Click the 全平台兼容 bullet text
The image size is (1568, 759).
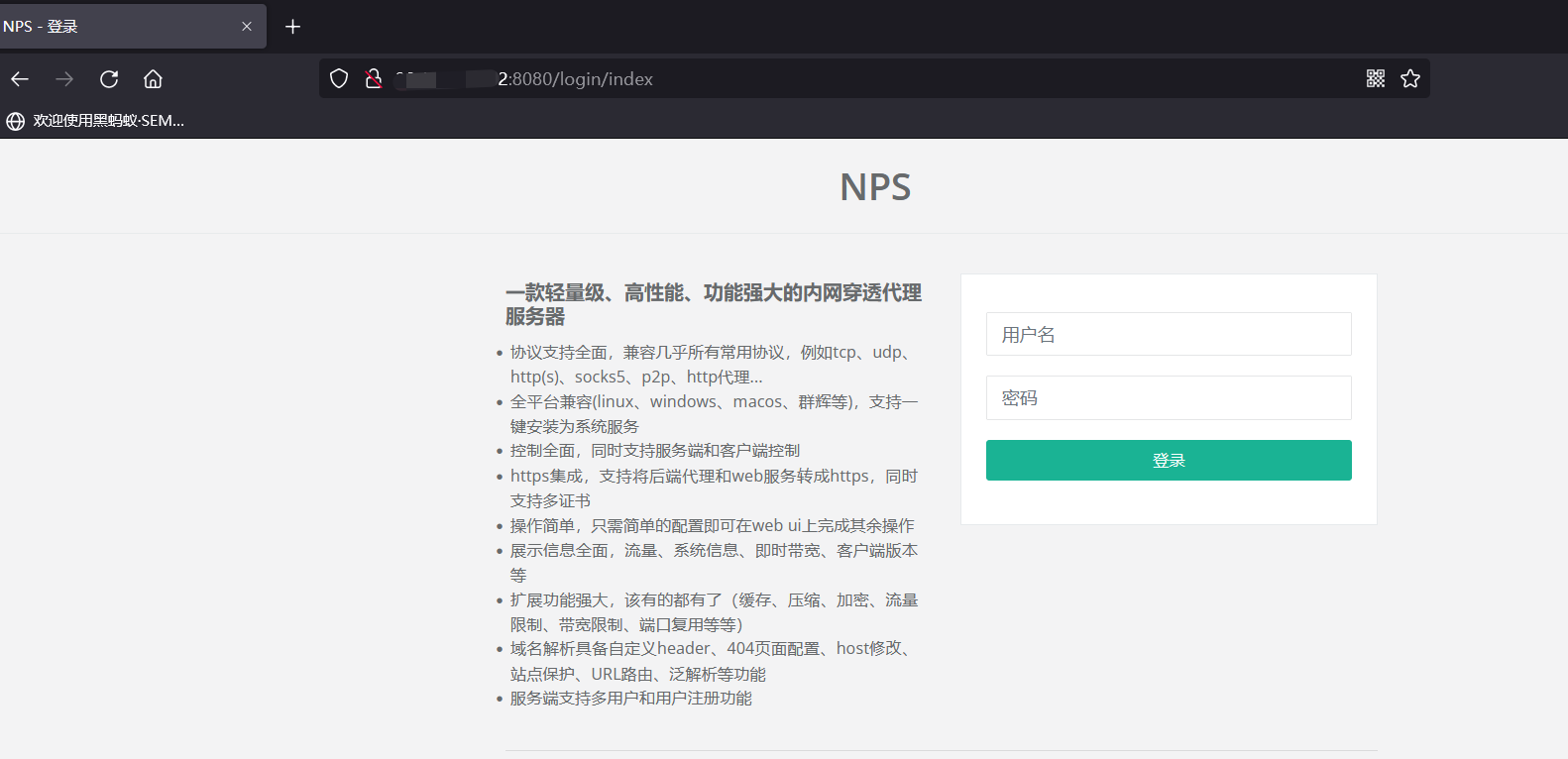point(714,414)
